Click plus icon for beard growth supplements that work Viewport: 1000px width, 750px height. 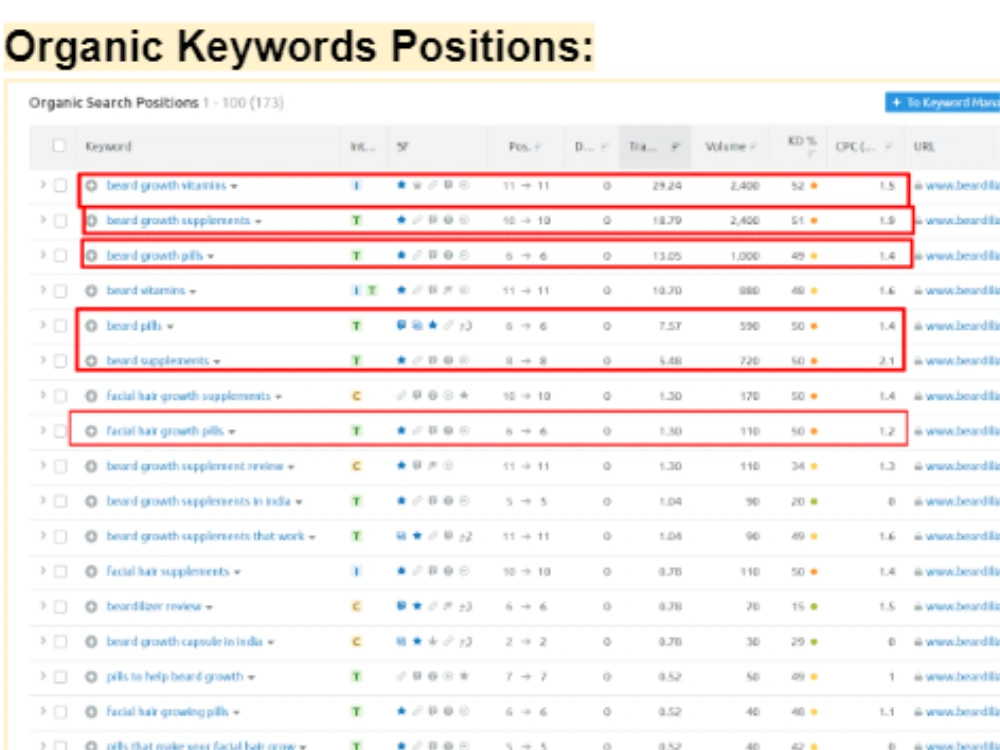pos(91,536)
